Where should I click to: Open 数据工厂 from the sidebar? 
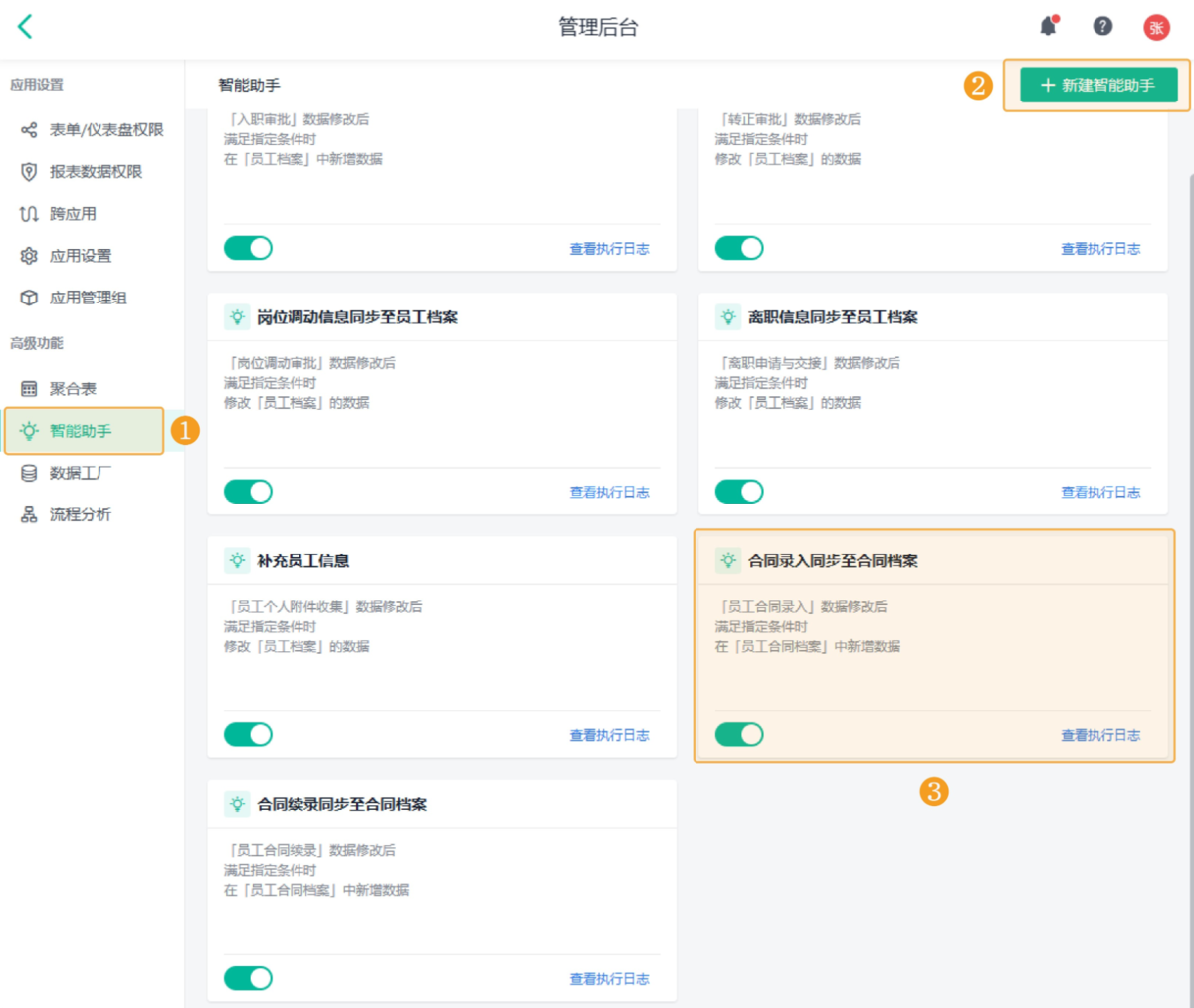pos(81,473)
